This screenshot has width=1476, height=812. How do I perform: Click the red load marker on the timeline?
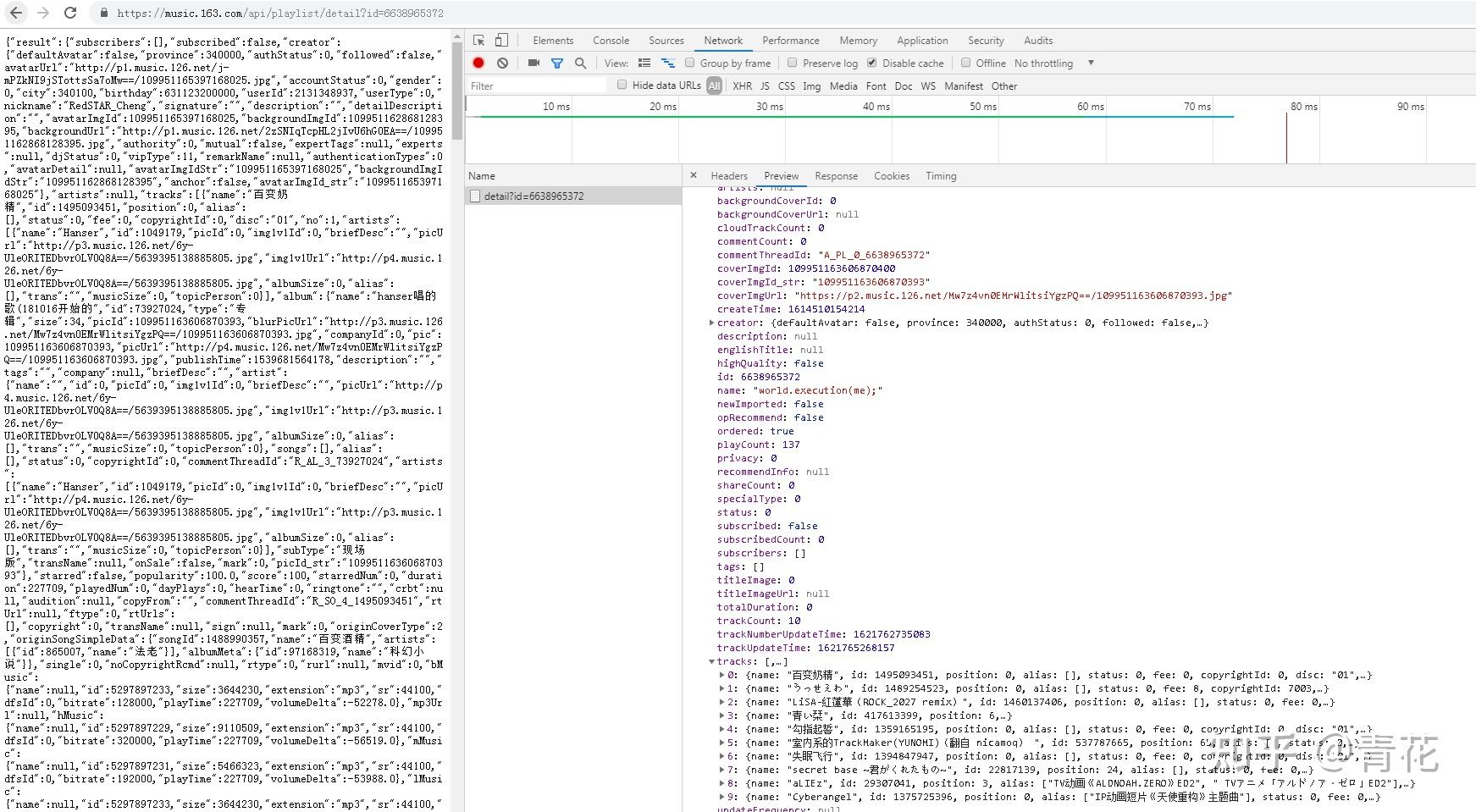pyautogui.click(x=1286, y=137)
